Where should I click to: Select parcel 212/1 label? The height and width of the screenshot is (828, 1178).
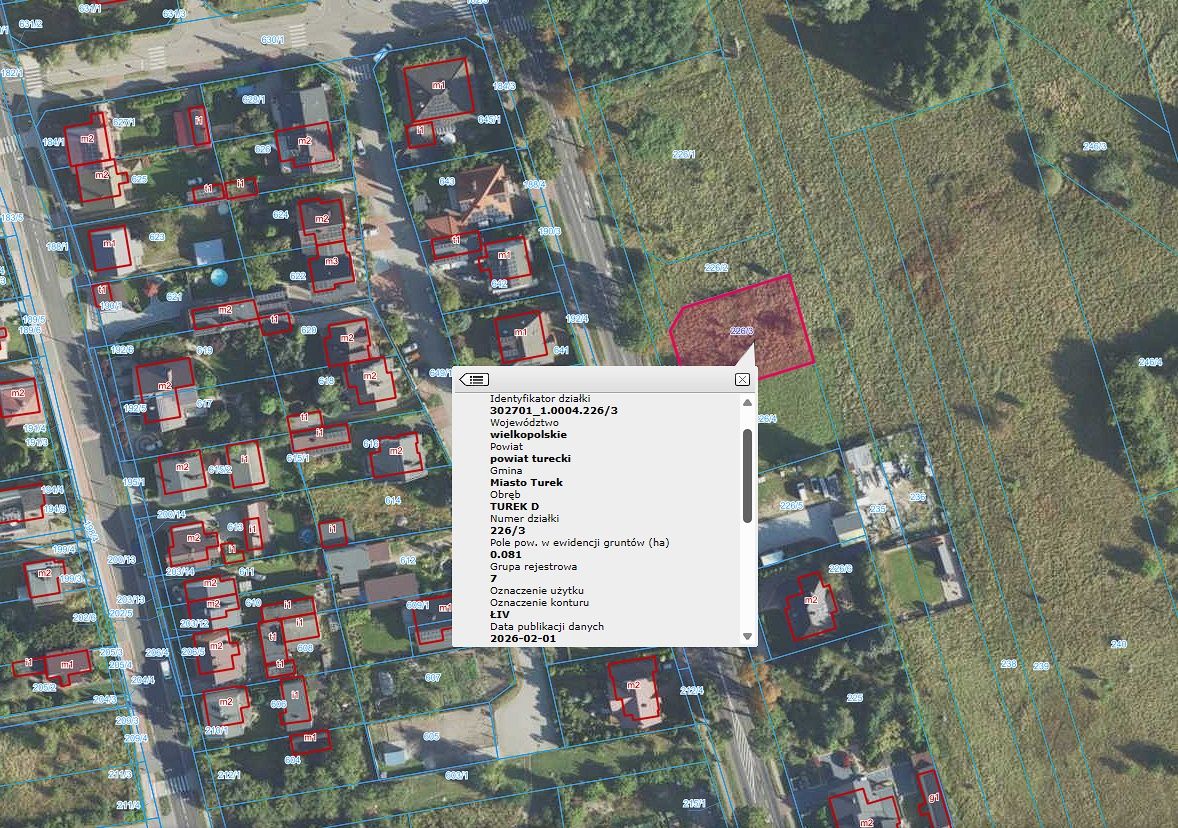click(x=228, y=775)
